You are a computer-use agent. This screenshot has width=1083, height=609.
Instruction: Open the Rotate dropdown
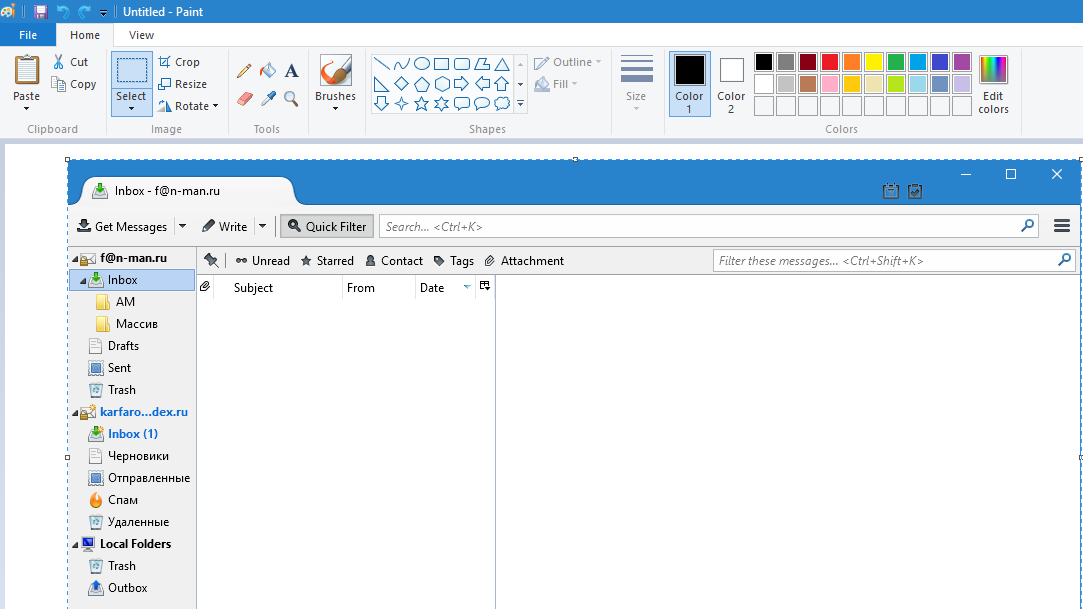coord(188,106)
